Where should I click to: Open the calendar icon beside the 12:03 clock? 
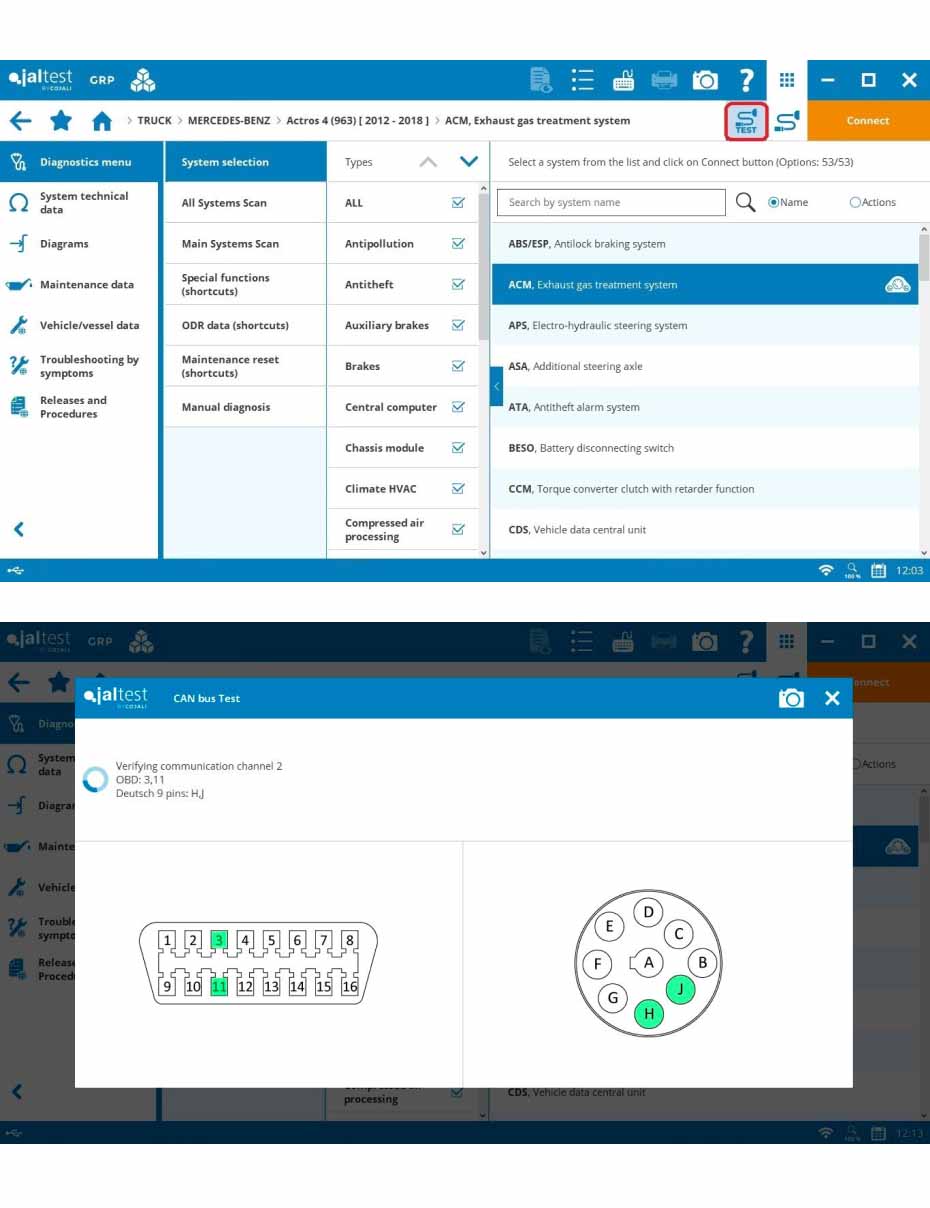tap(879, 571)
